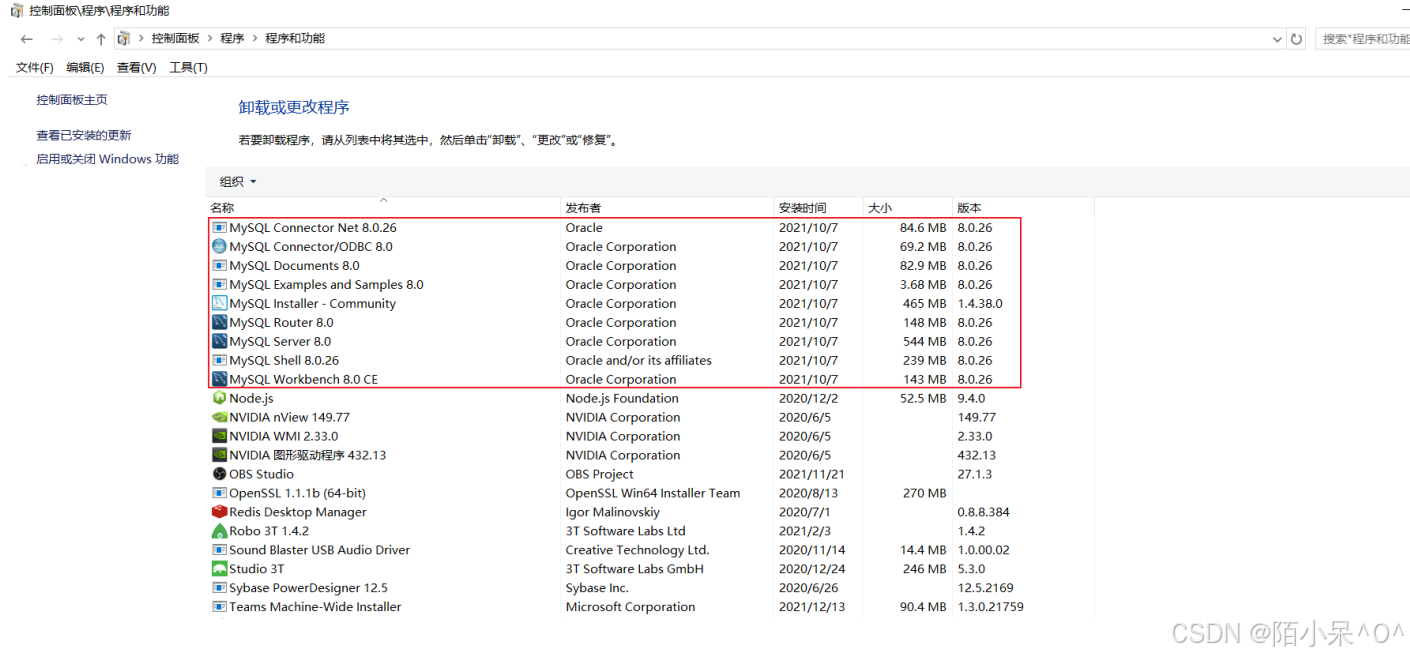
Task: Sort by the 发布者 column header
Action: [667, 208]
